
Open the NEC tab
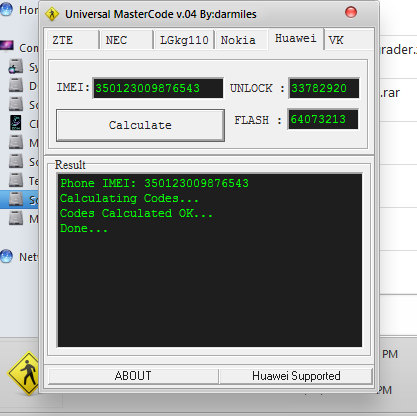126,40
